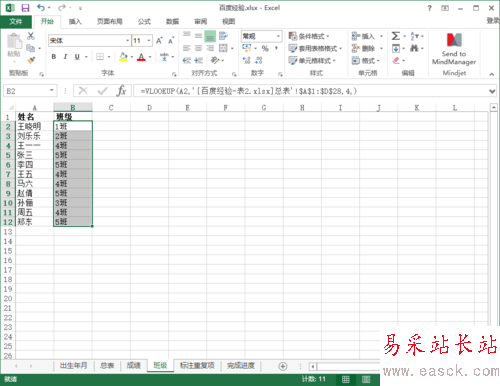This screenshot has width=500, height=386.
Task: Switch to the 插入 Insert ribbon tab
Action: pyautogui.click(x=75, y=22)
